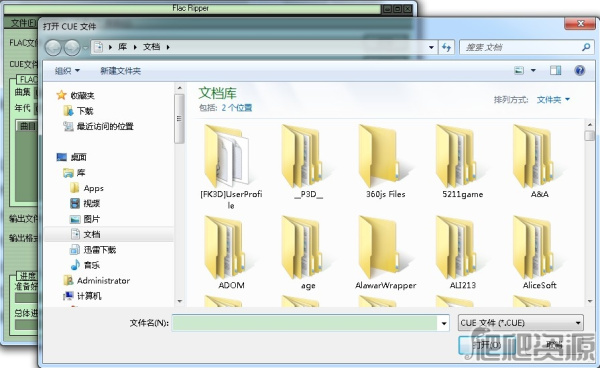The width and height of the screenshot is (600, 368).
Task: Open the 音乐 library
Action: click(x=85, y=265)
